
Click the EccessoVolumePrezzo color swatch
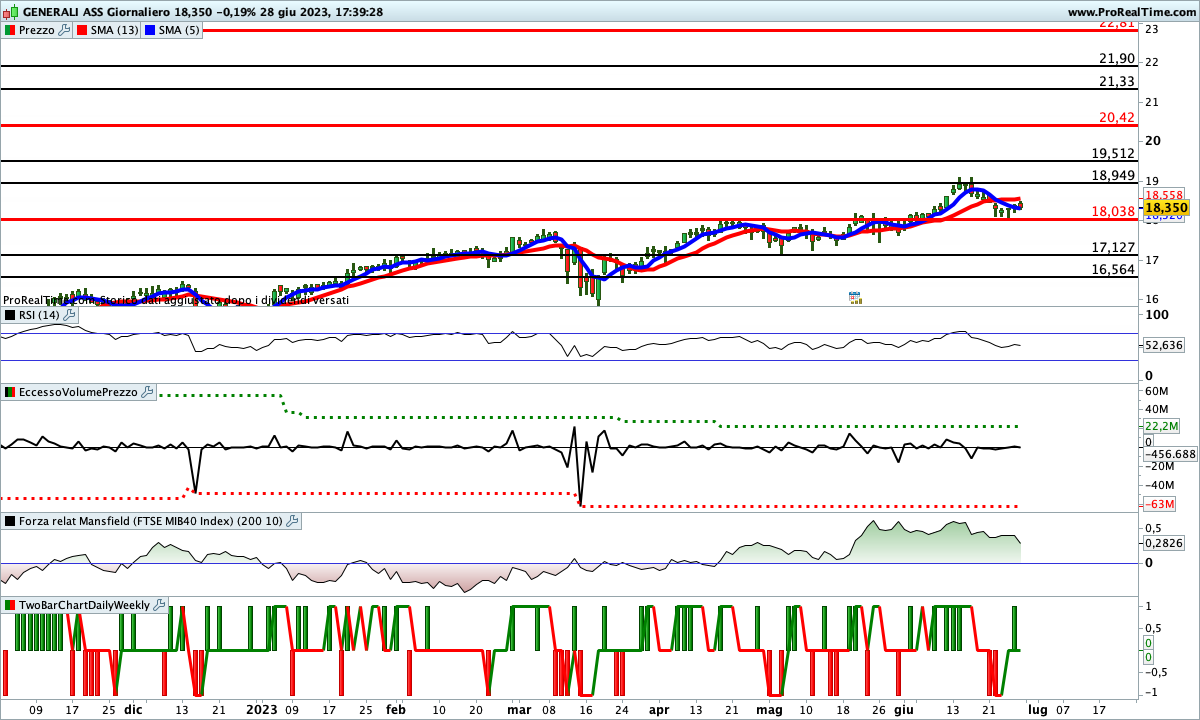coord(10,392)
